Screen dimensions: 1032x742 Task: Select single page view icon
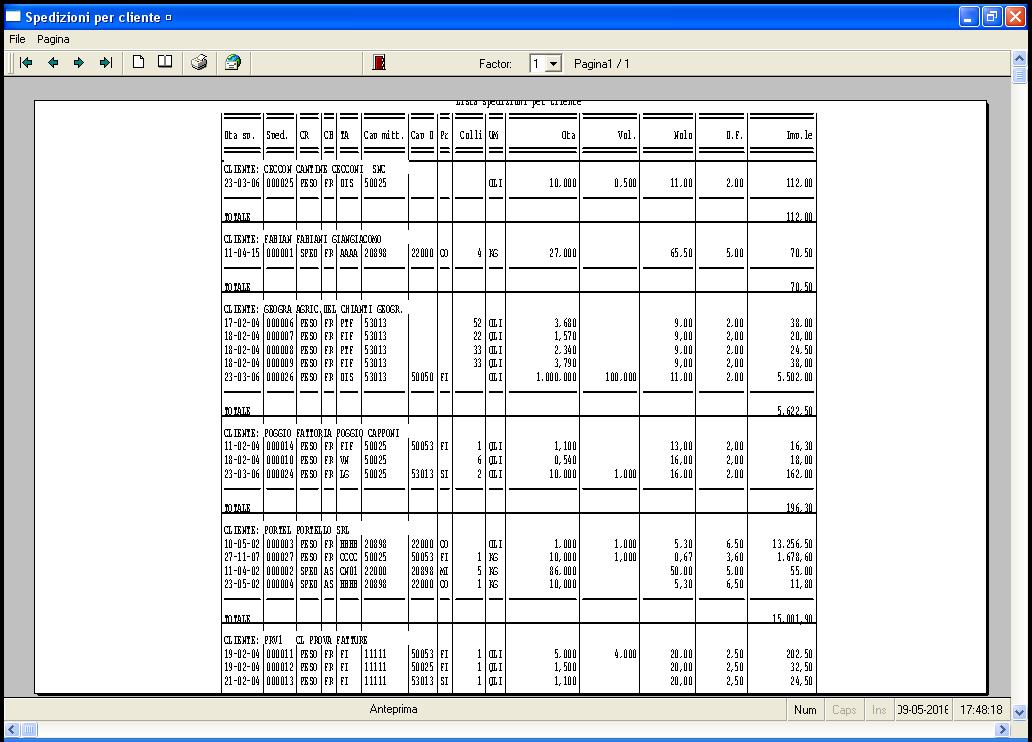(138, 63)
